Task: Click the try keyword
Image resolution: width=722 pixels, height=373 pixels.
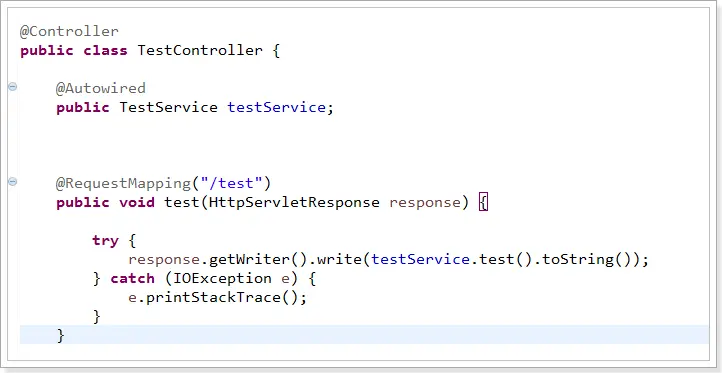Action: [105, 240]
